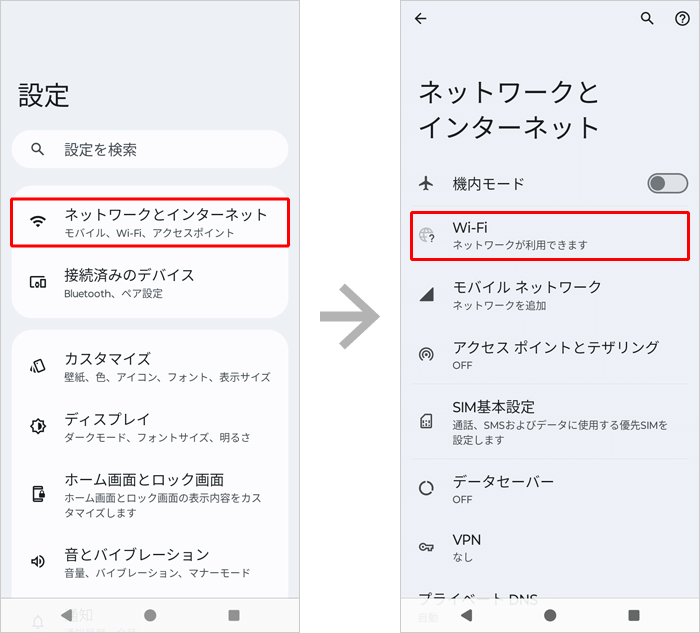Tap the airplane icon for 機内モード

coord(427,184)
